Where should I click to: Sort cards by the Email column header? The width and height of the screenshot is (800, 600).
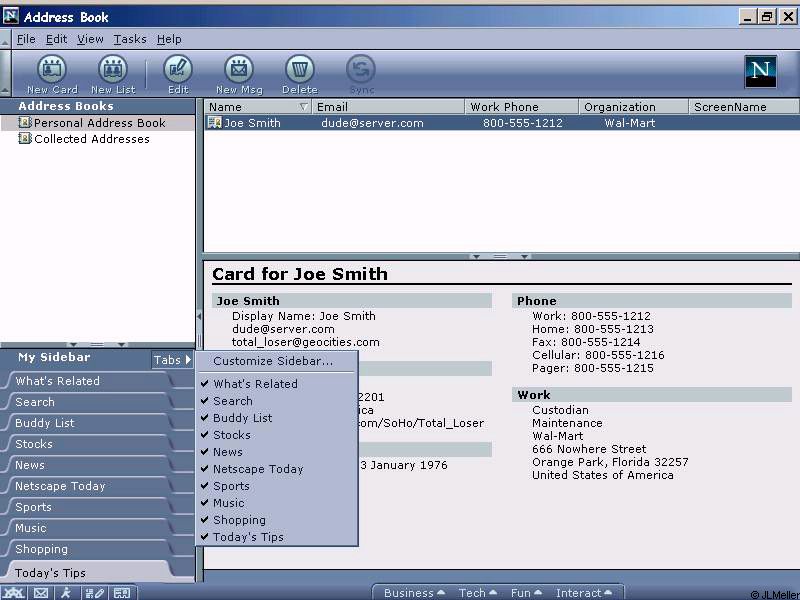388,107
